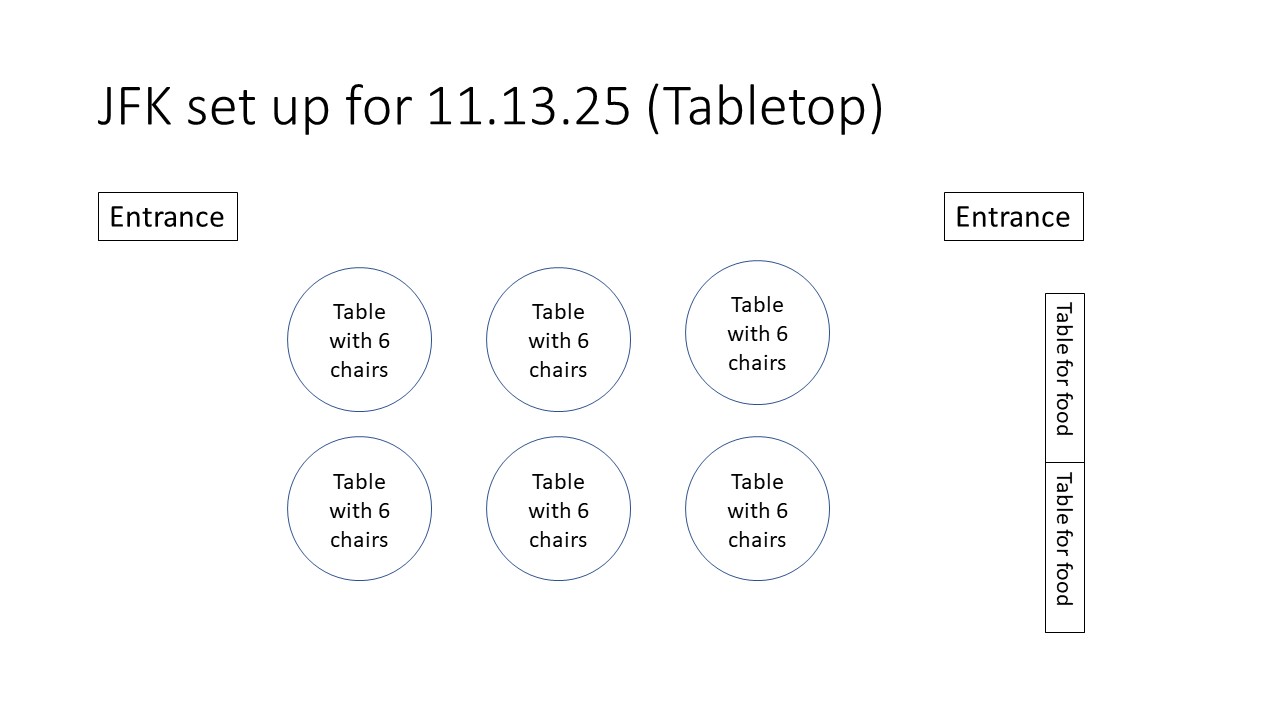Click "chairs" text in the bottom-right table
The image size is (1280, 720).
pyautogui.click(x=757, y=540)
